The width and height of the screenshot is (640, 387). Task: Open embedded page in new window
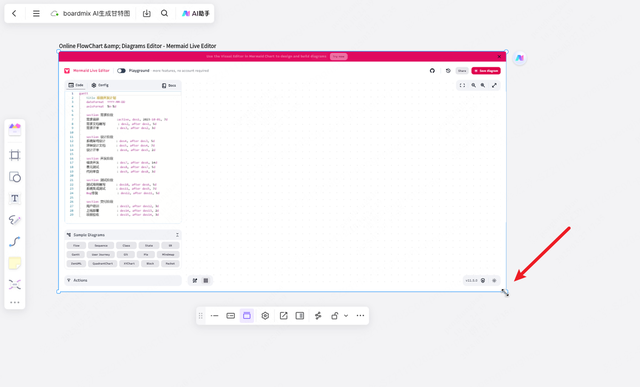(x=284, y=316)
